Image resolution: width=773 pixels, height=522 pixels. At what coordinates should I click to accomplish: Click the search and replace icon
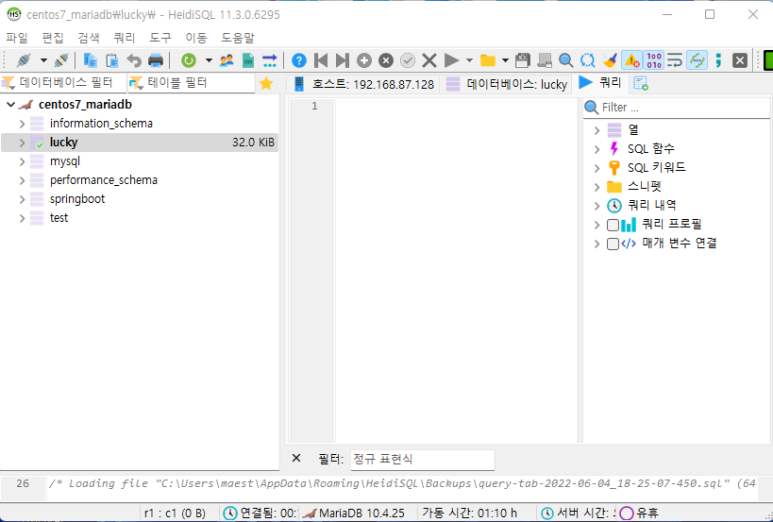pyautogui.click(x=588, y=61)
